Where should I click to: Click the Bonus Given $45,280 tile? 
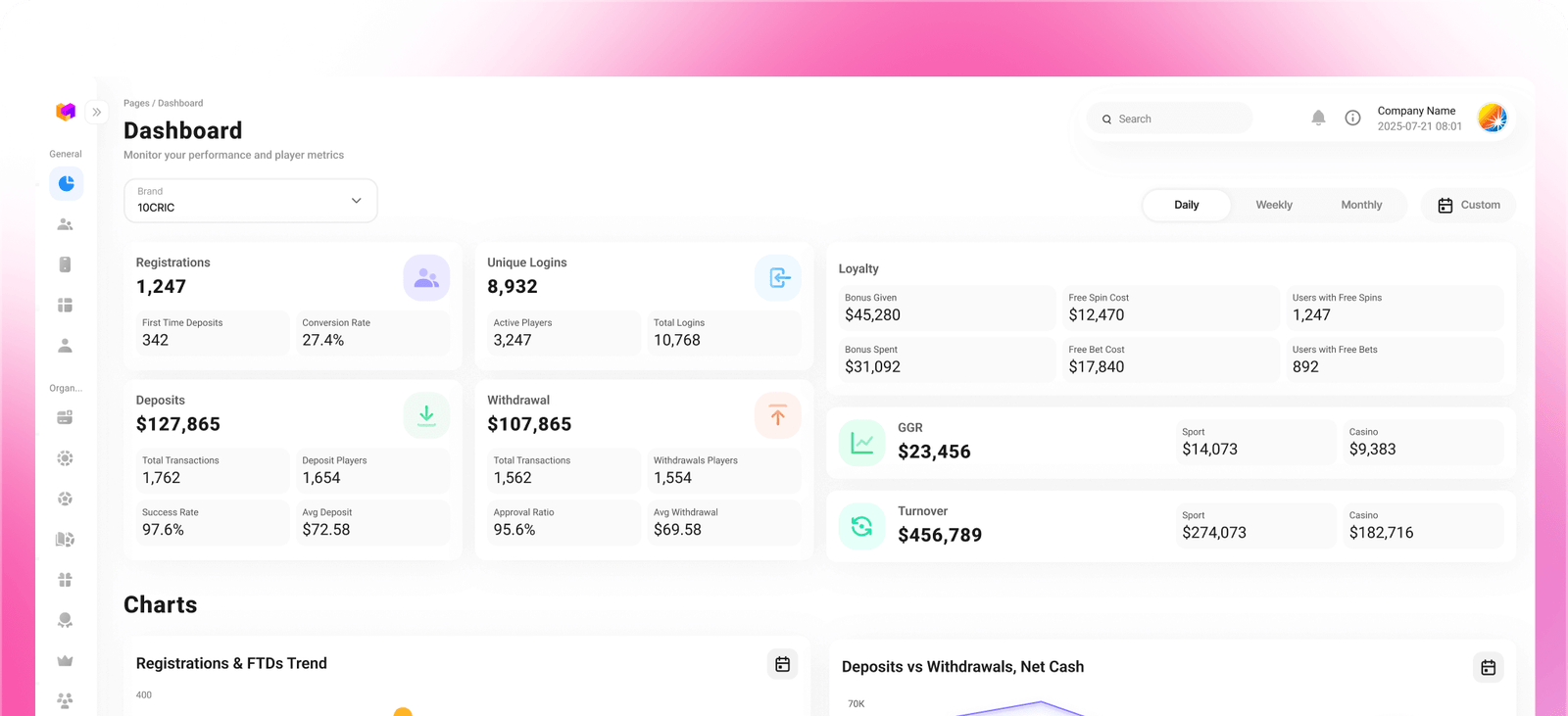tap(947, 308)
